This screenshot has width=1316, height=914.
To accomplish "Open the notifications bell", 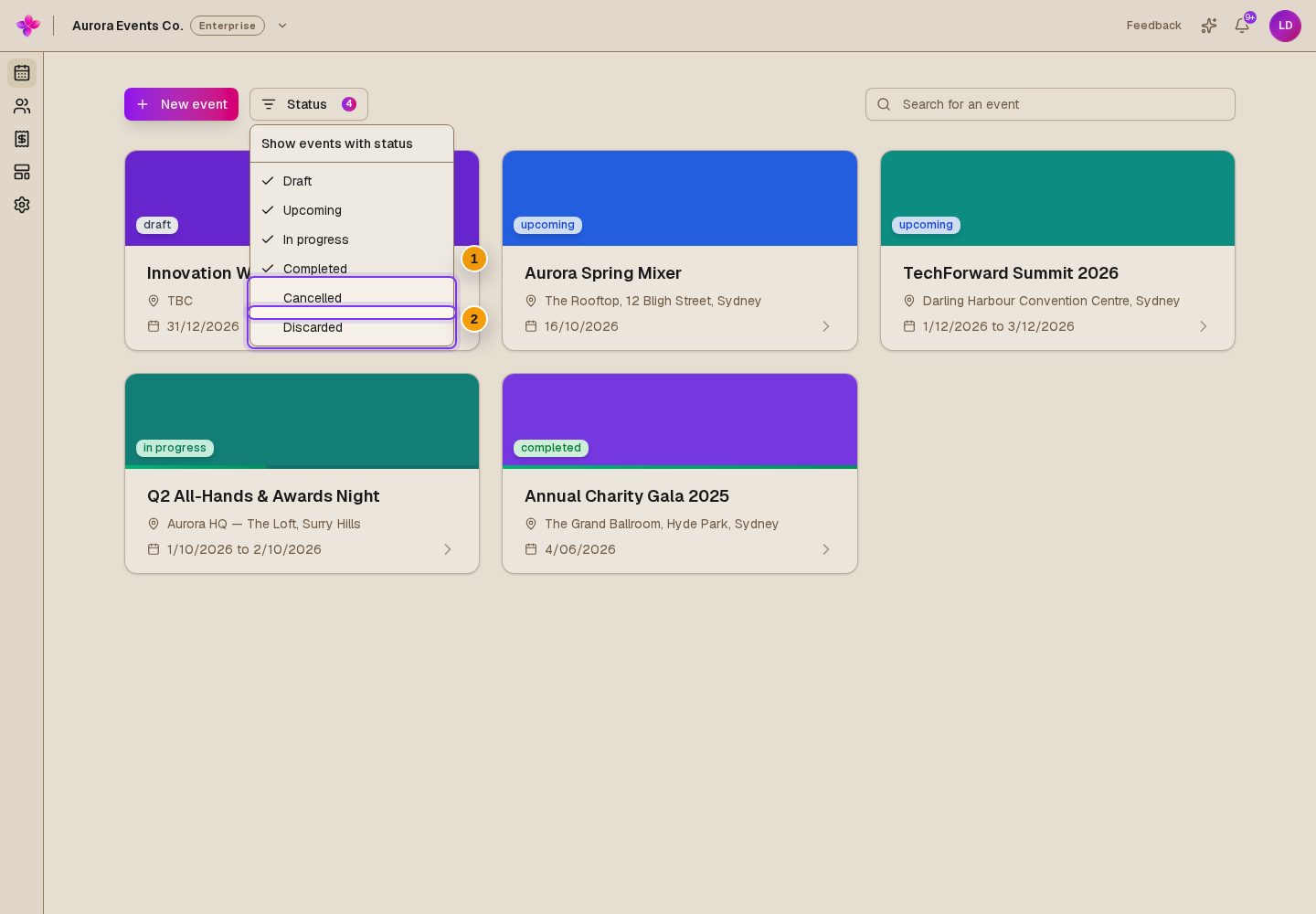I will pyautogui.click(x=1242, y=26).
